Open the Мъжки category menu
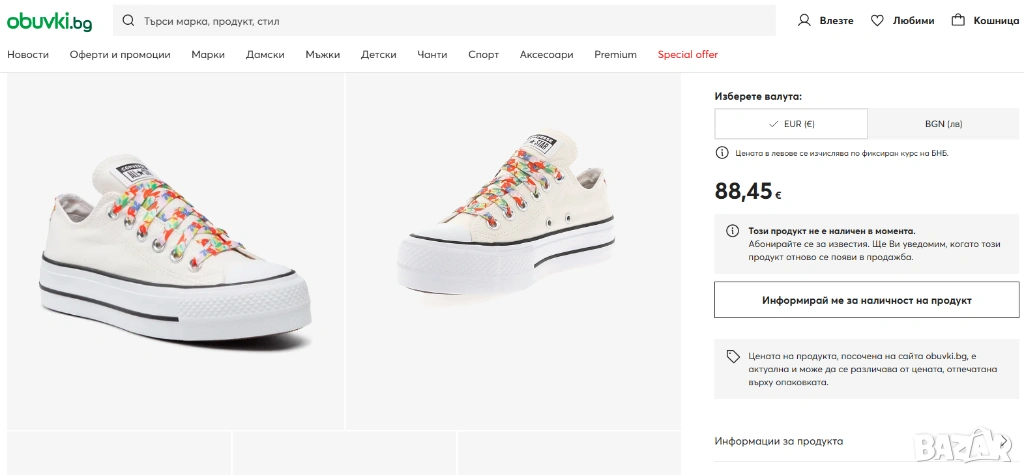 tap(323, 55)
